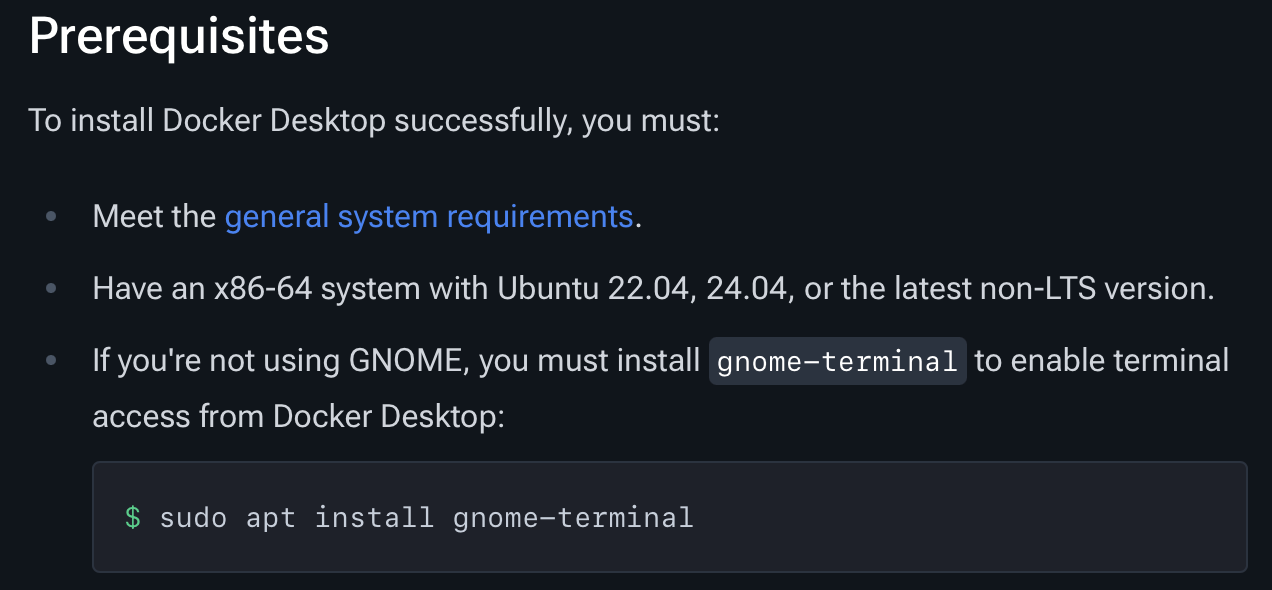Click the word sudo in code block
Viewport: 1272px width, 590px height.
pyautogui.click(x=194, y=517)
